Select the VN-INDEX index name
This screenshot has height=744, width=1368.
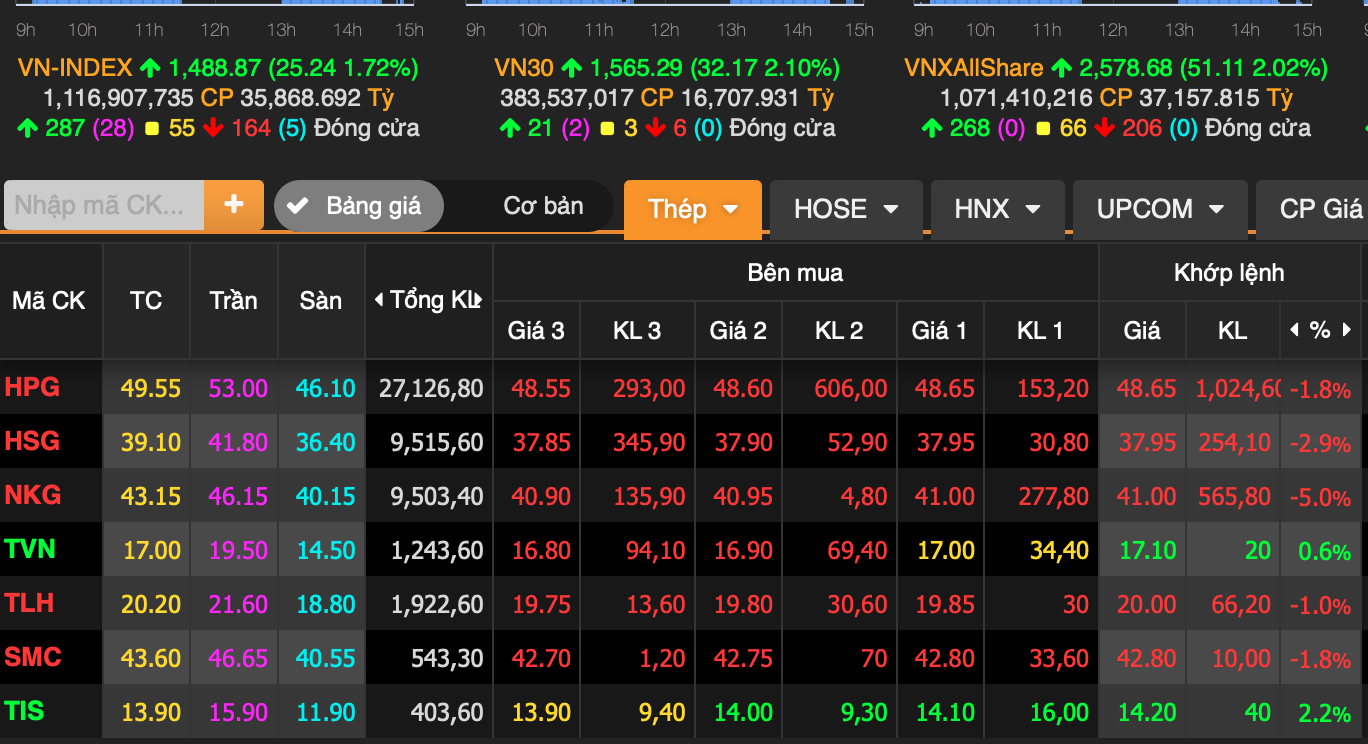pyautogui.click(x=75, y=68)
